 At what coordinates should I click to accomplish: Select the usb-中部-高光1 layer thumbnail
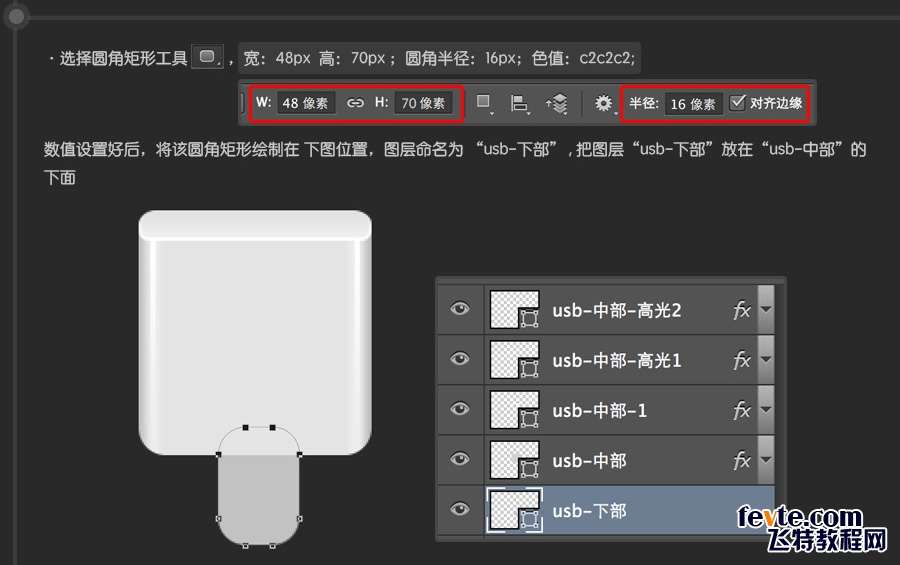(x=514, y=359)
